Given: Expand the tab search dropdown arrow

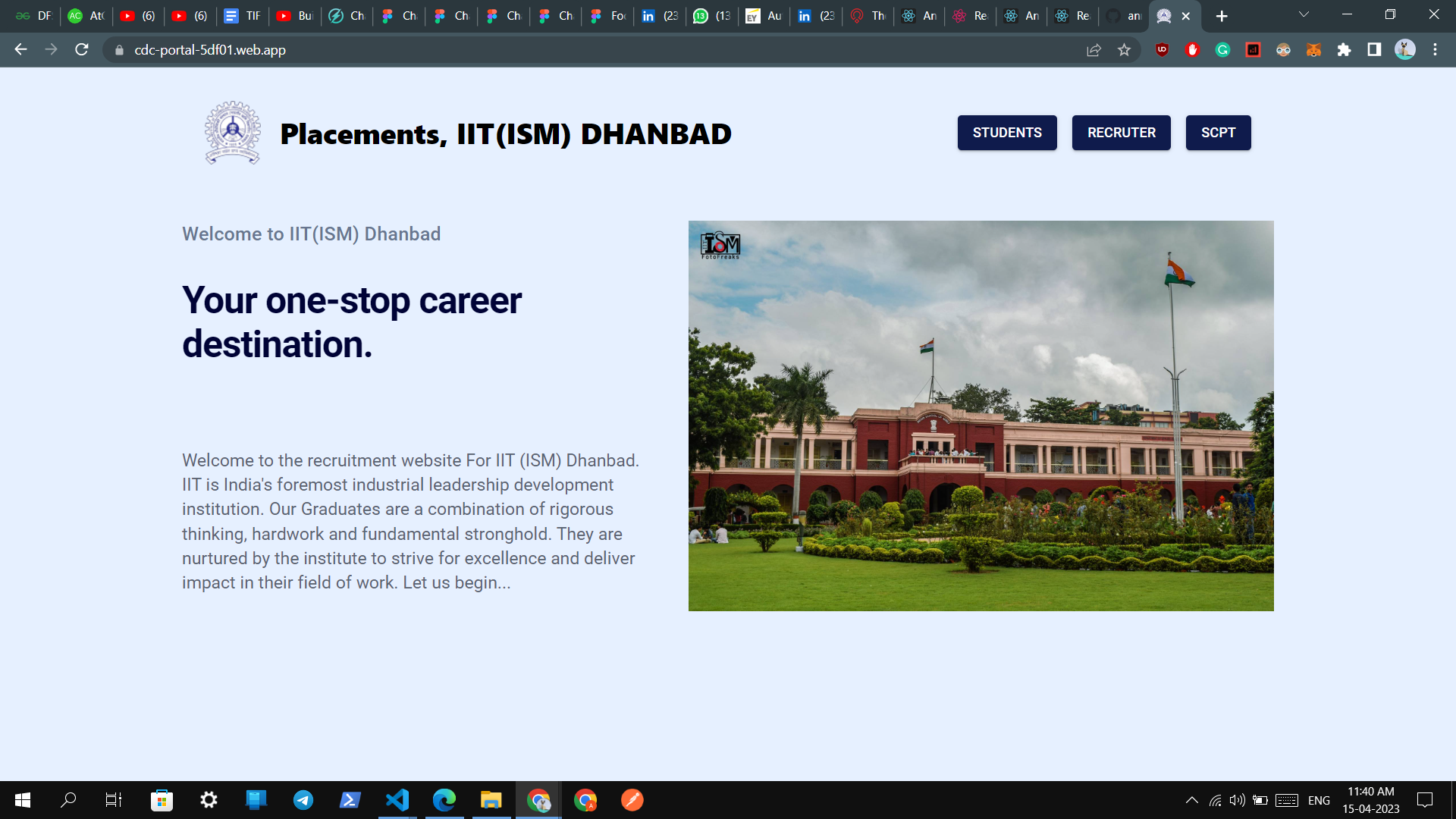Looking at the screenshot, I should [x=1304, y=15].
